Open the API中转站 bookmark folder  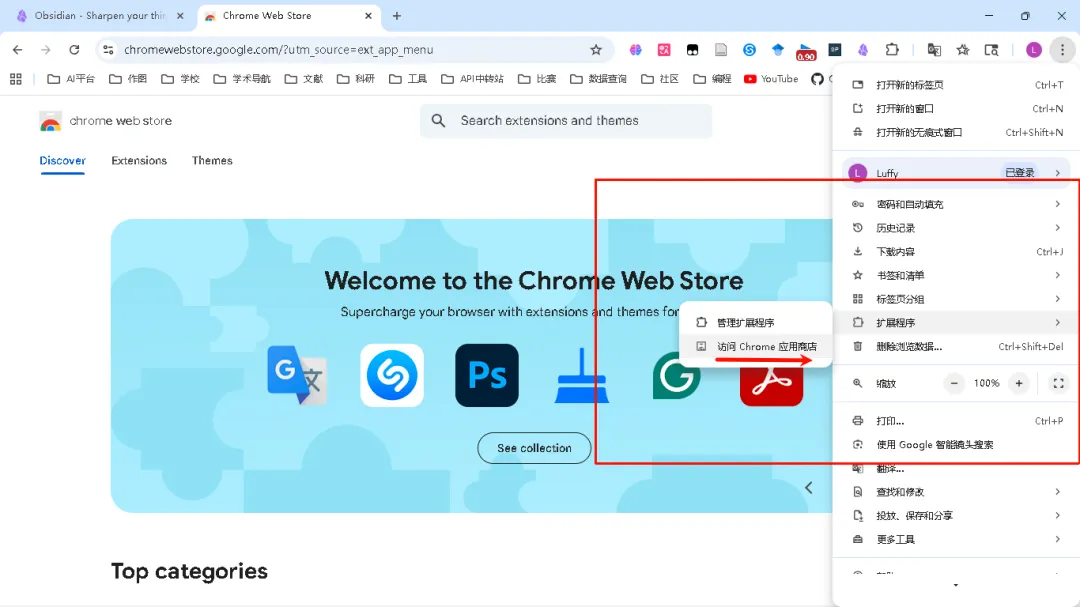coord(472,79)
